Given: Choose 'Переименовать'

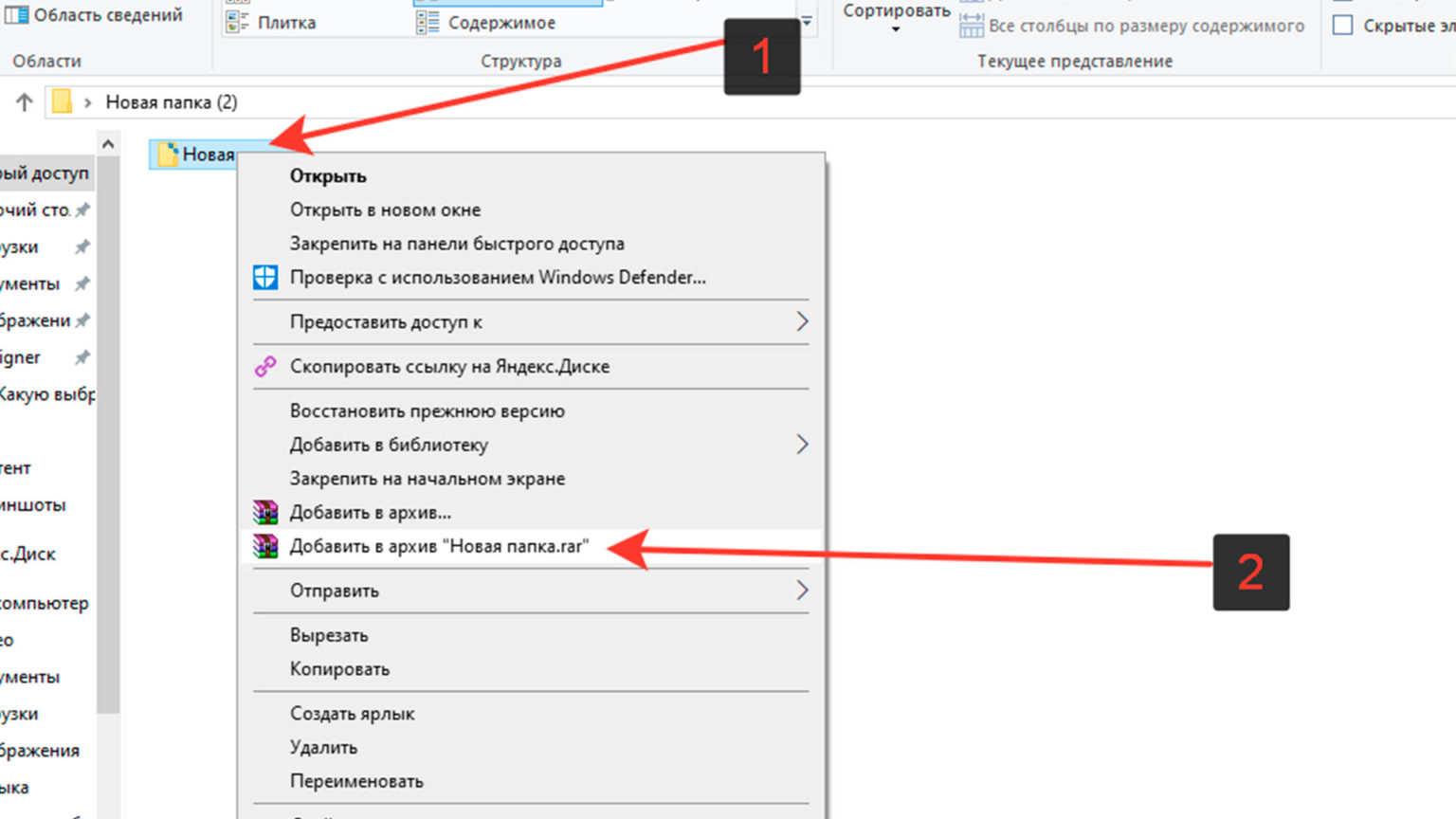Looking at the screenshot, I should 356,782.
